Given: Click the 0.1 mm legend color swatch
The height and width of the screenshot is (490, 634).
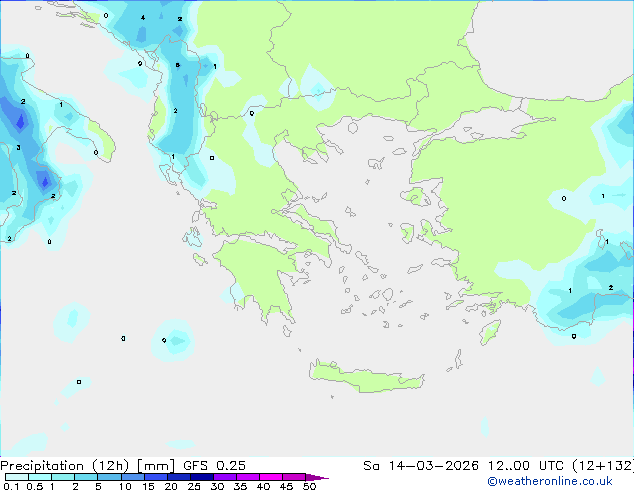Looking at the screenshot, I should click(x=17, y=477).
